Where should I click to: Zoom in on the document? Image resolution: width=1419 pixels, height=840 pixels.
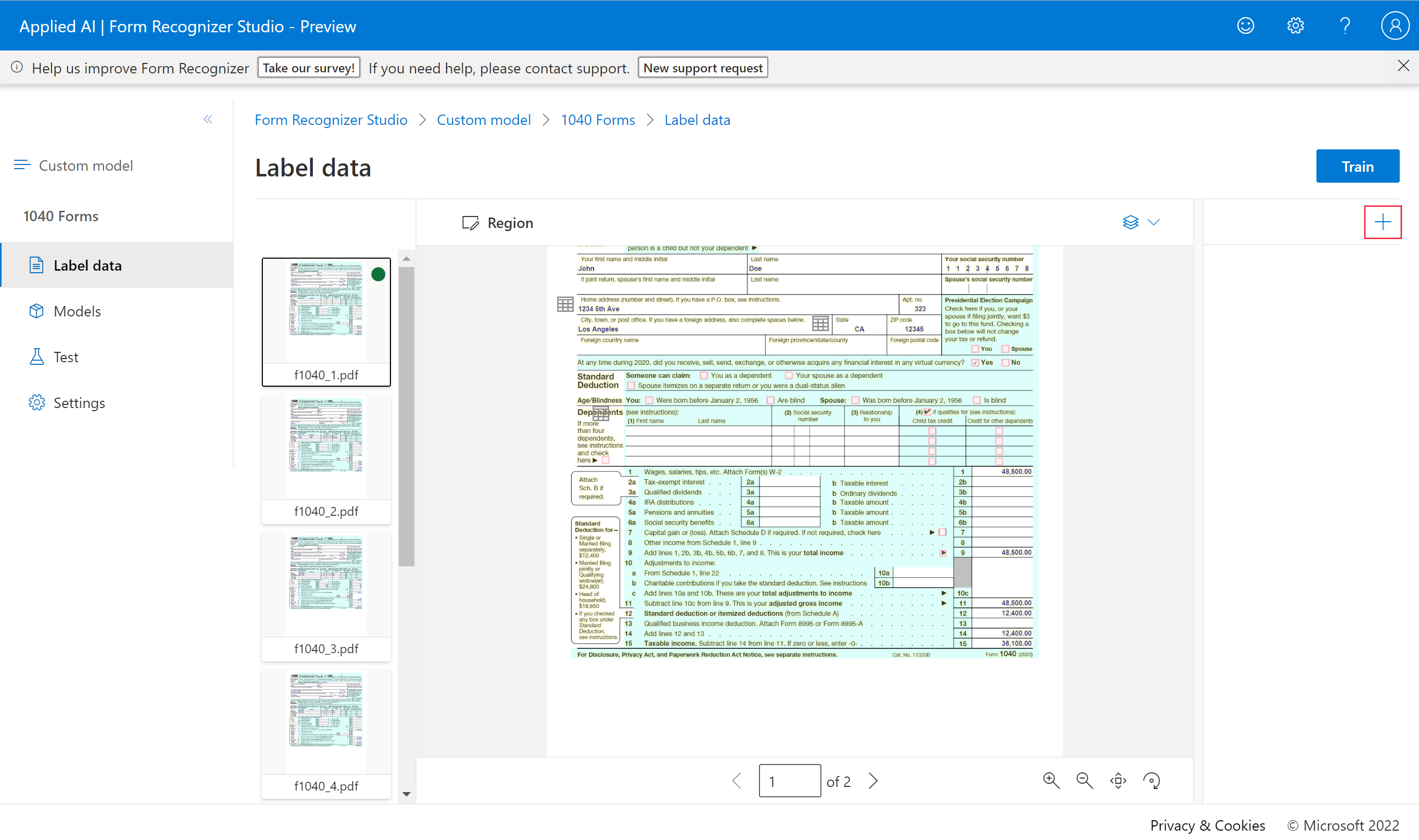1050,781
